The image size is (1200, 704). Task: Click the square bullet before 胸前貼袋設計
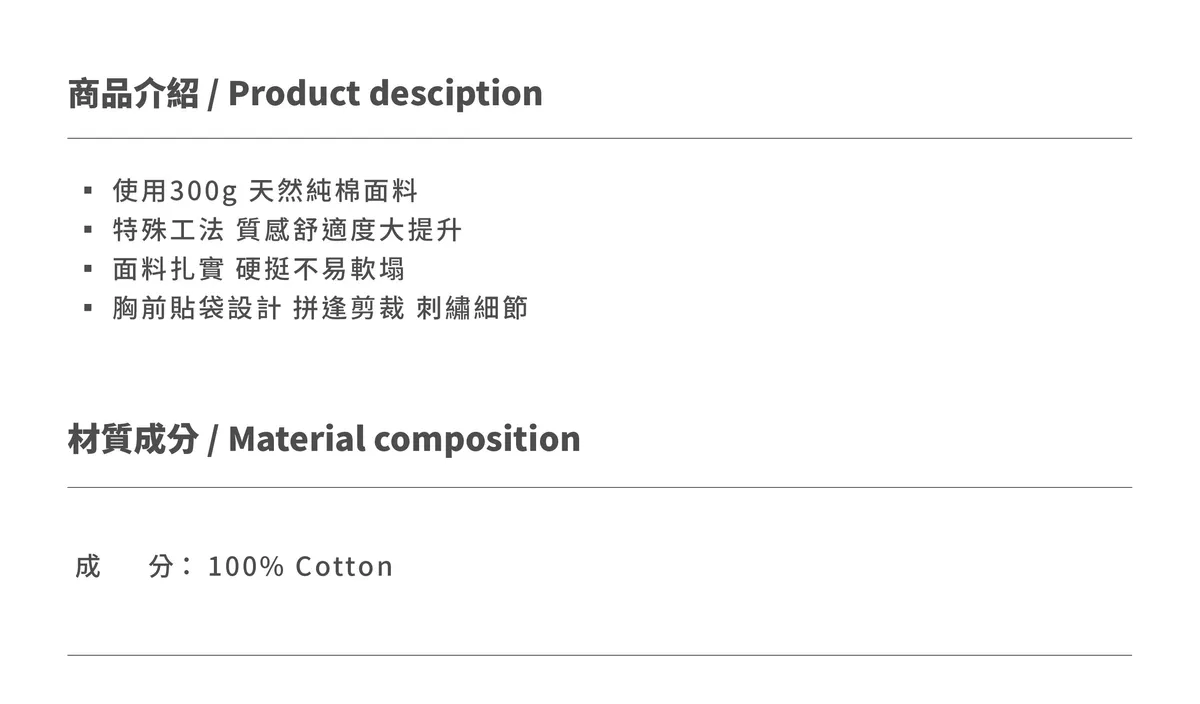click(88, 308)
